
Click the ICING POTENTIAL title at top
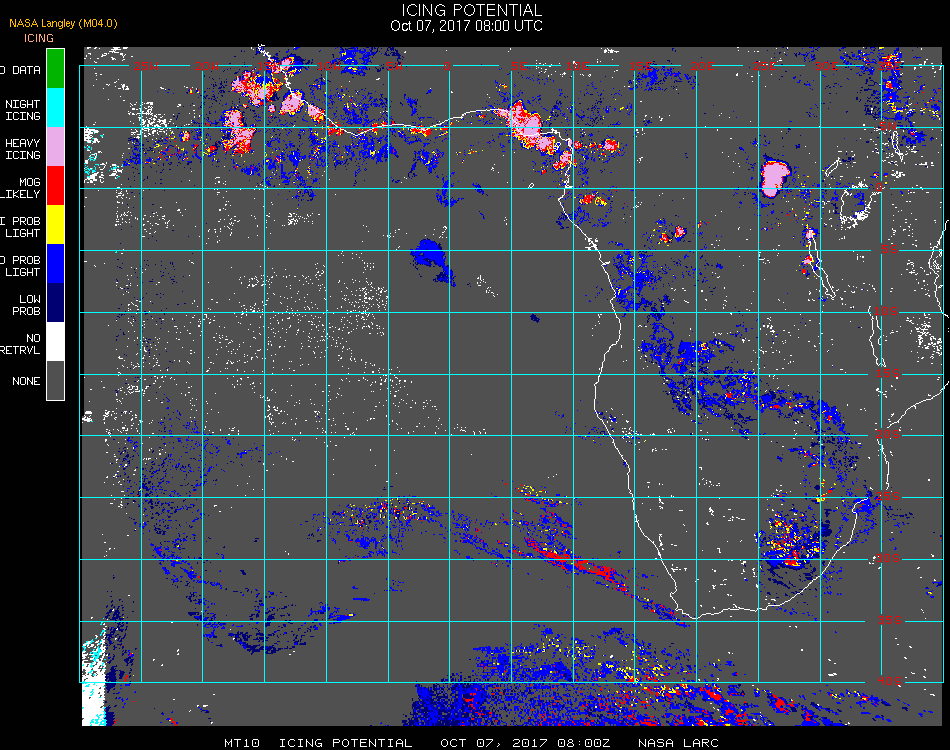(472, 10)
